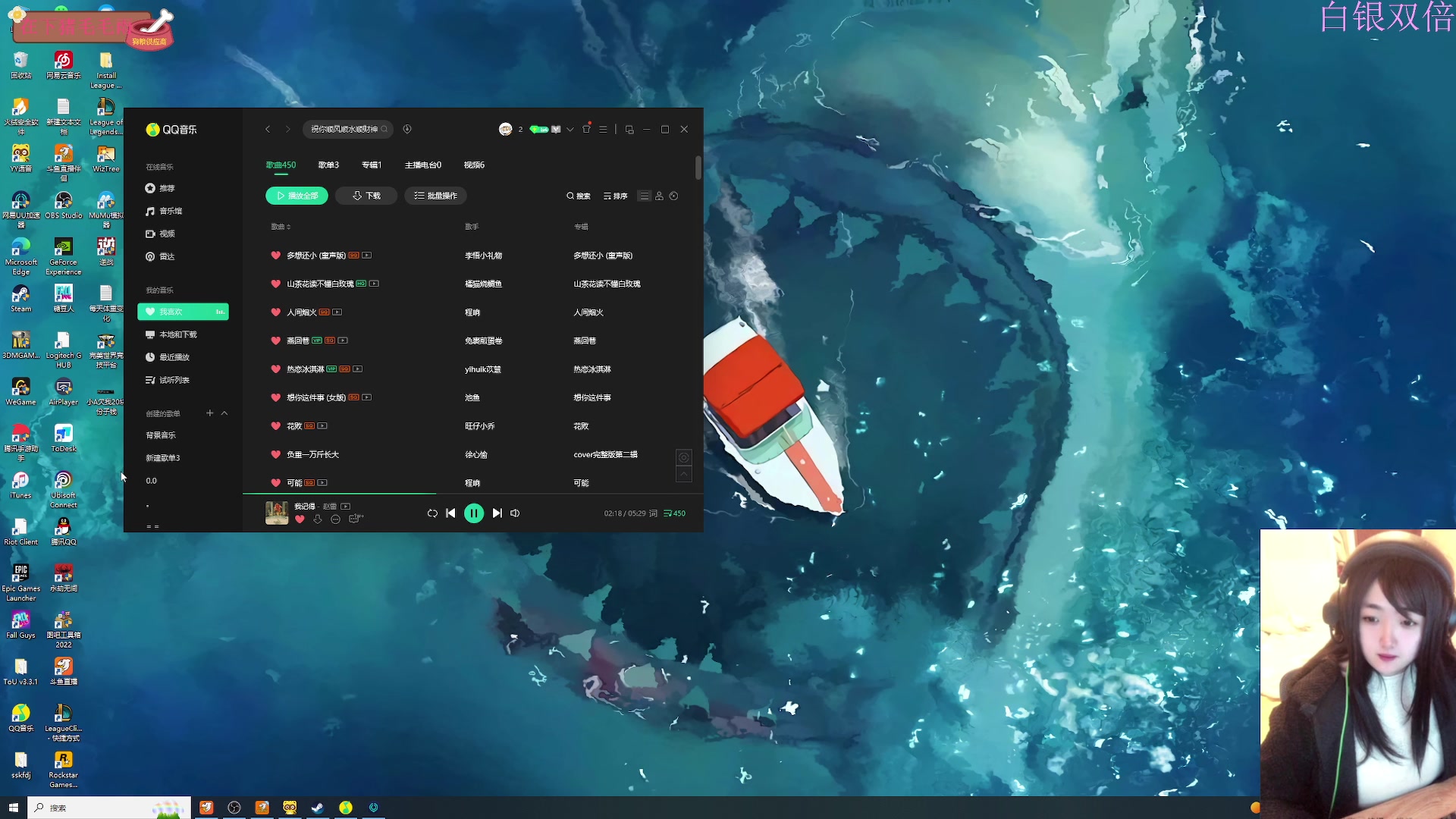This screenshot has width=1456, height=819.
Task: Click the volume speaker icon
Action: tap(515, 513)
